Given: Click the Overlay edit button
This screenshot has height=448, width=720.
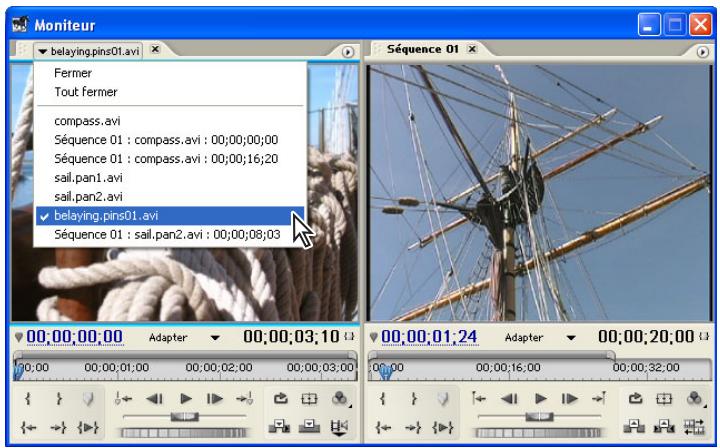Looking at the screenshot, I should pyautogui.click(x=309, y=427).
